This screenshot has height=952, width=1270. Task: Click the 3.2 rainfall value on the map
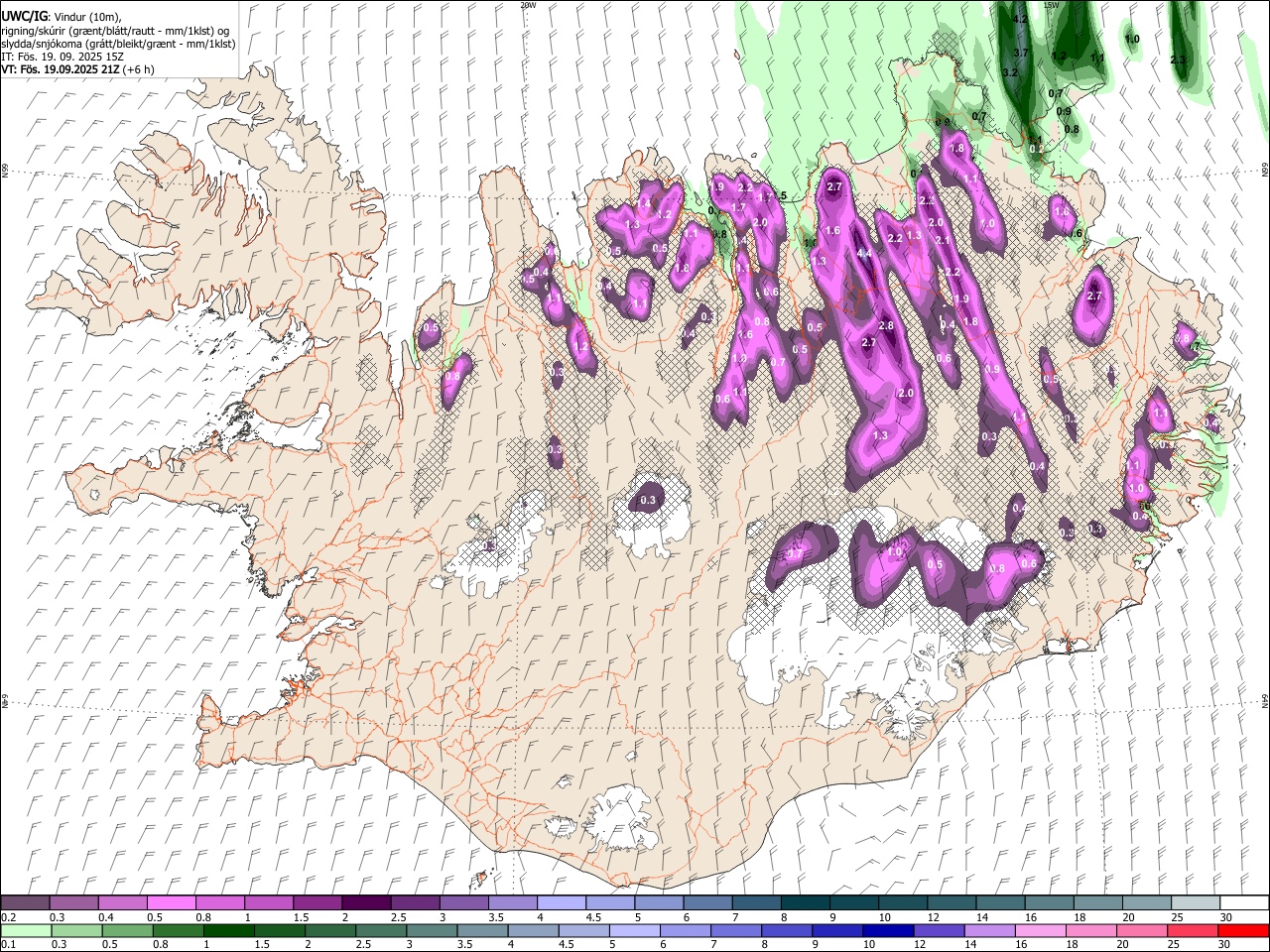coord(1011,72)
